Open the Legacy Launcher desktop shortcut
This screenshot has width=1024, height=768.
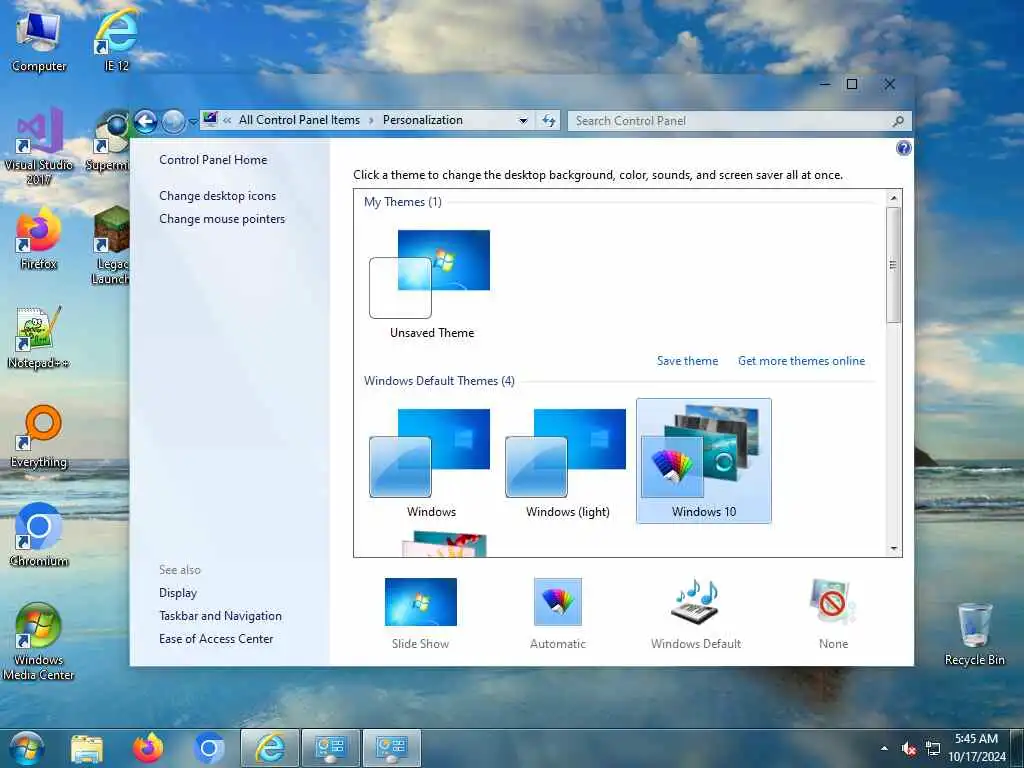click(x=112, y=246)
